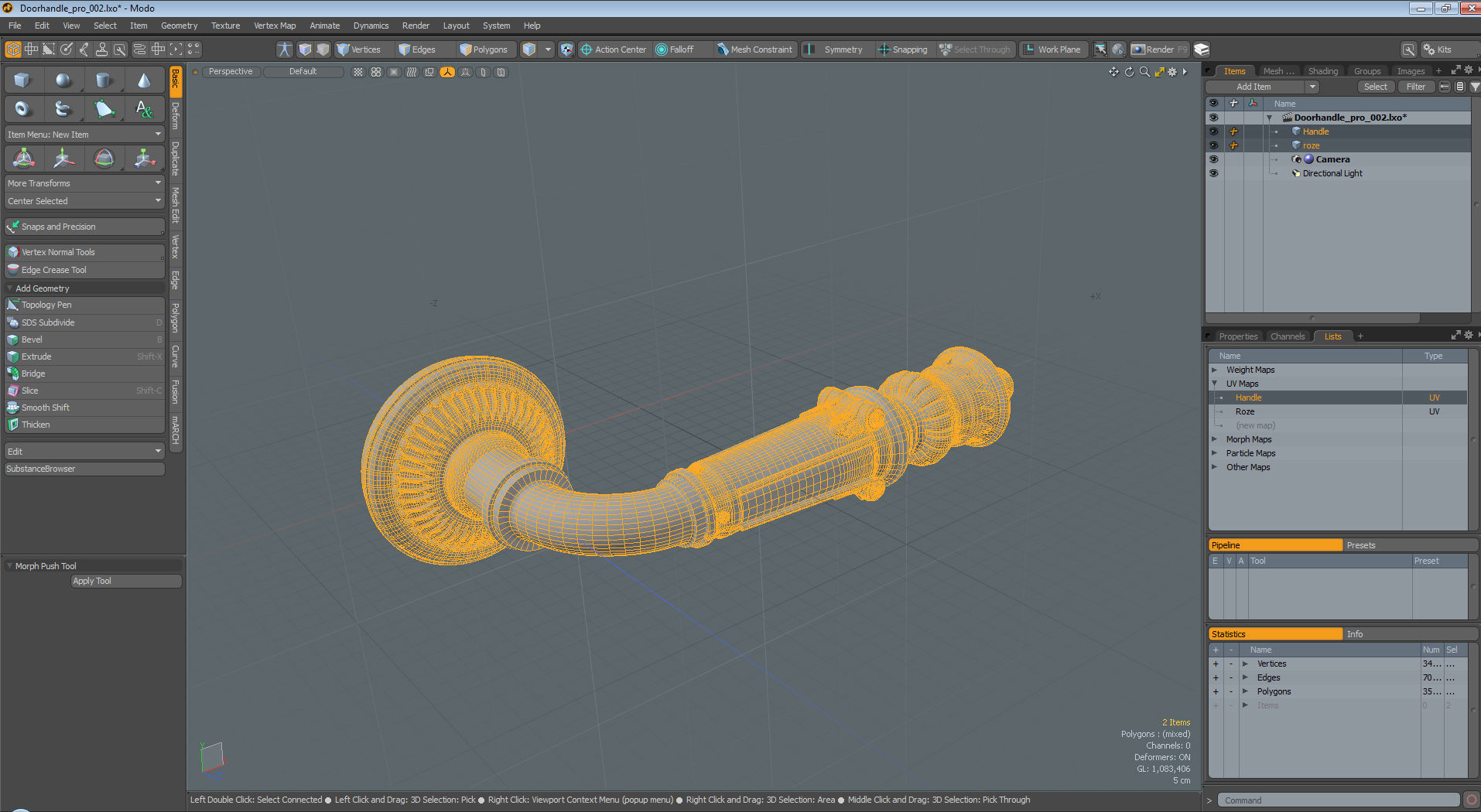Activate the Rotate tool icon
Image resolution: width=1481 pixels, height=812 pixels.
(104, 159)
